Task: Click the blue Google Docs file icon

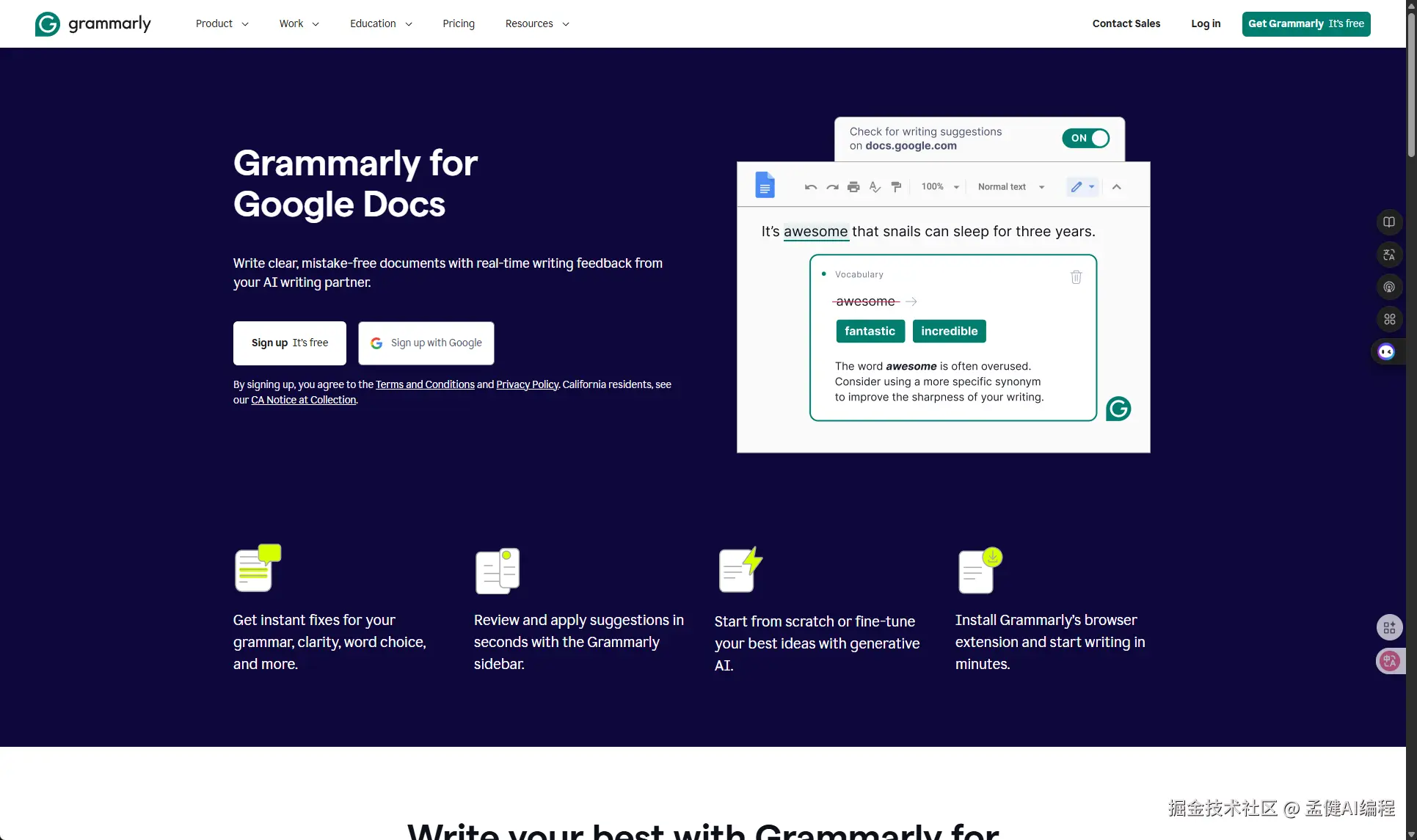Action: (765, 186)
